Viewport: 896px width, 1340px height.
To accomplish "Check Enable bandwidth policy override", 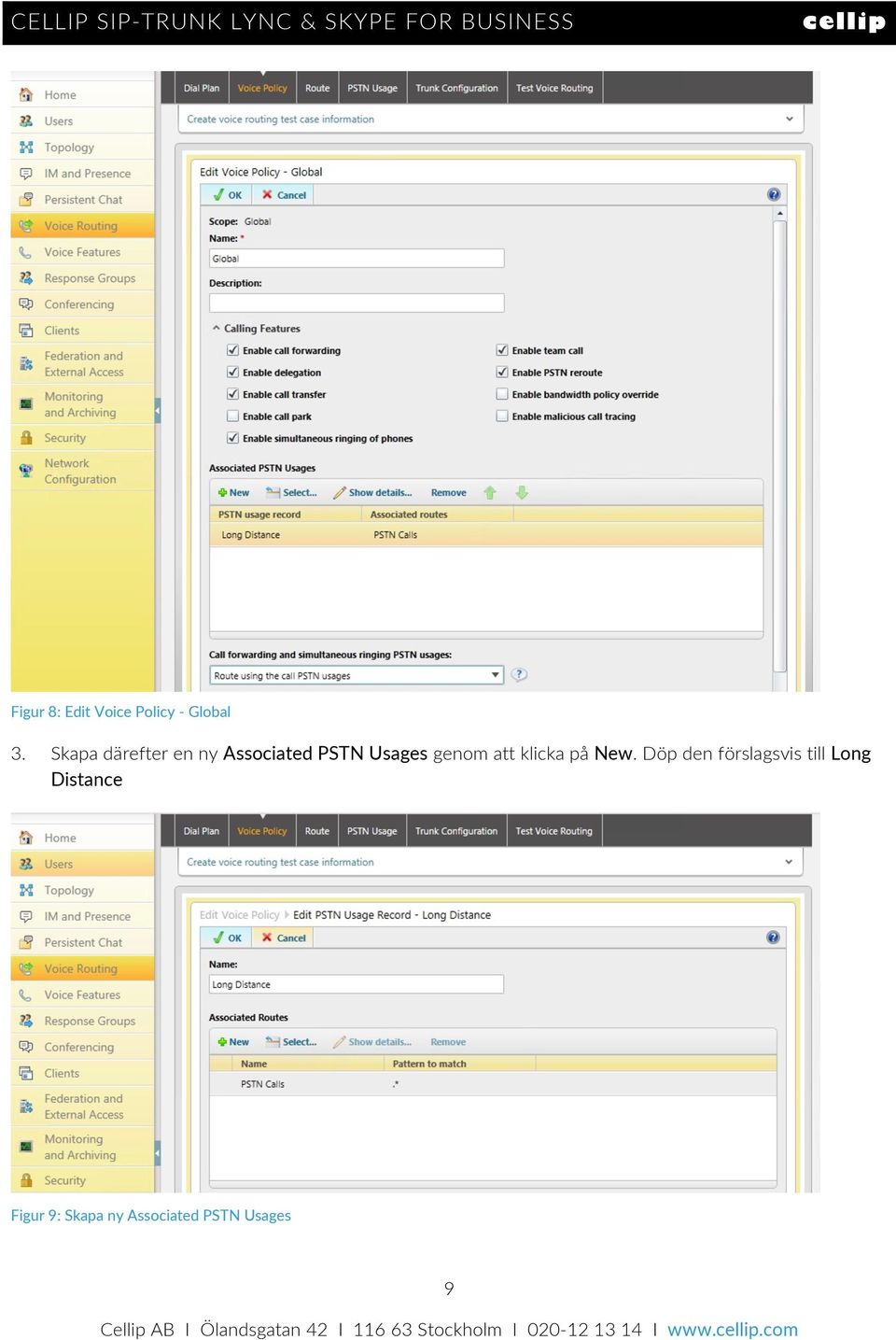I will click(x=502, y=394).
